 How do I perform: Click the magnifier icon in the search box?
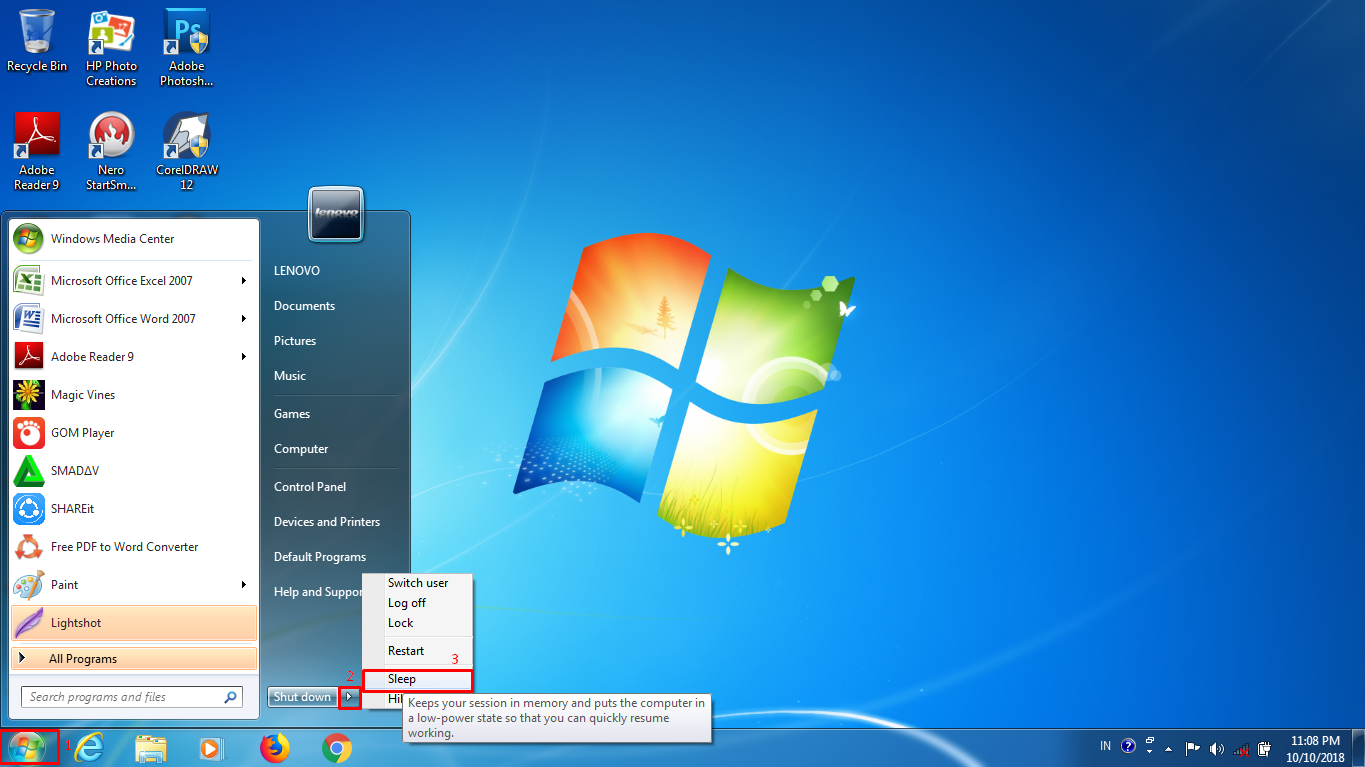[230, 697]
